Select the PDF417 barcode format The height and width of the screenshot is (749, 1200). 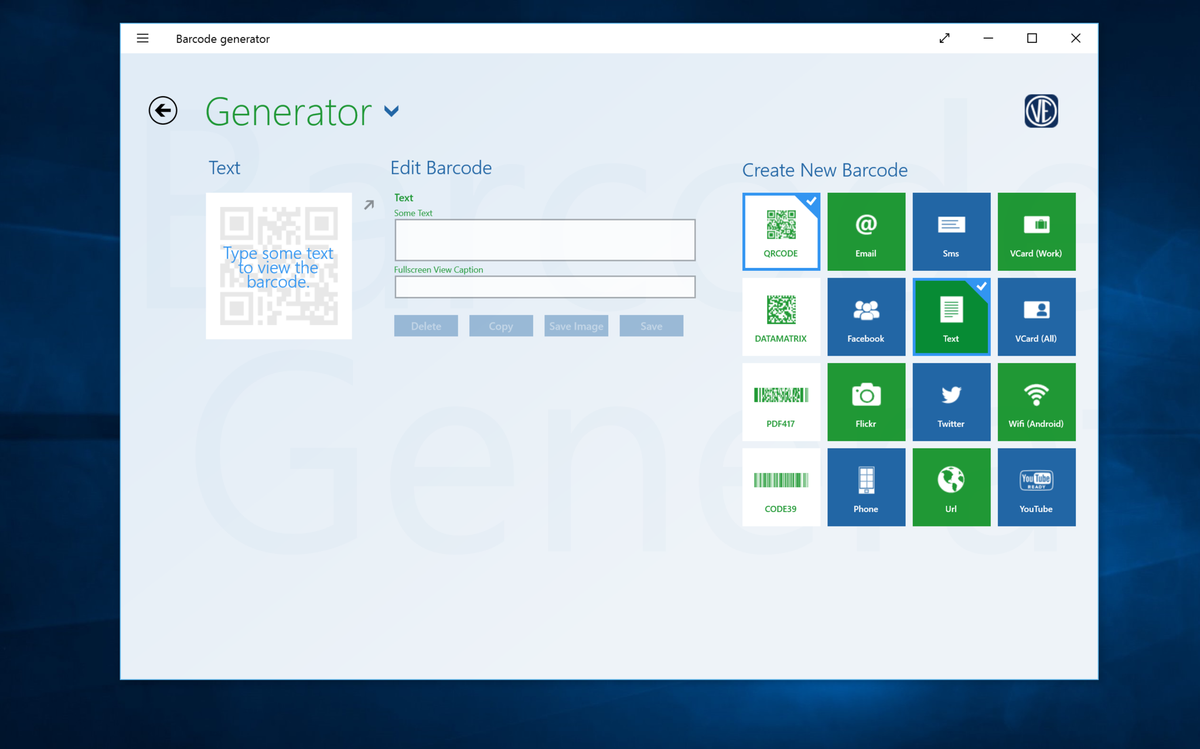click(781, 402)
